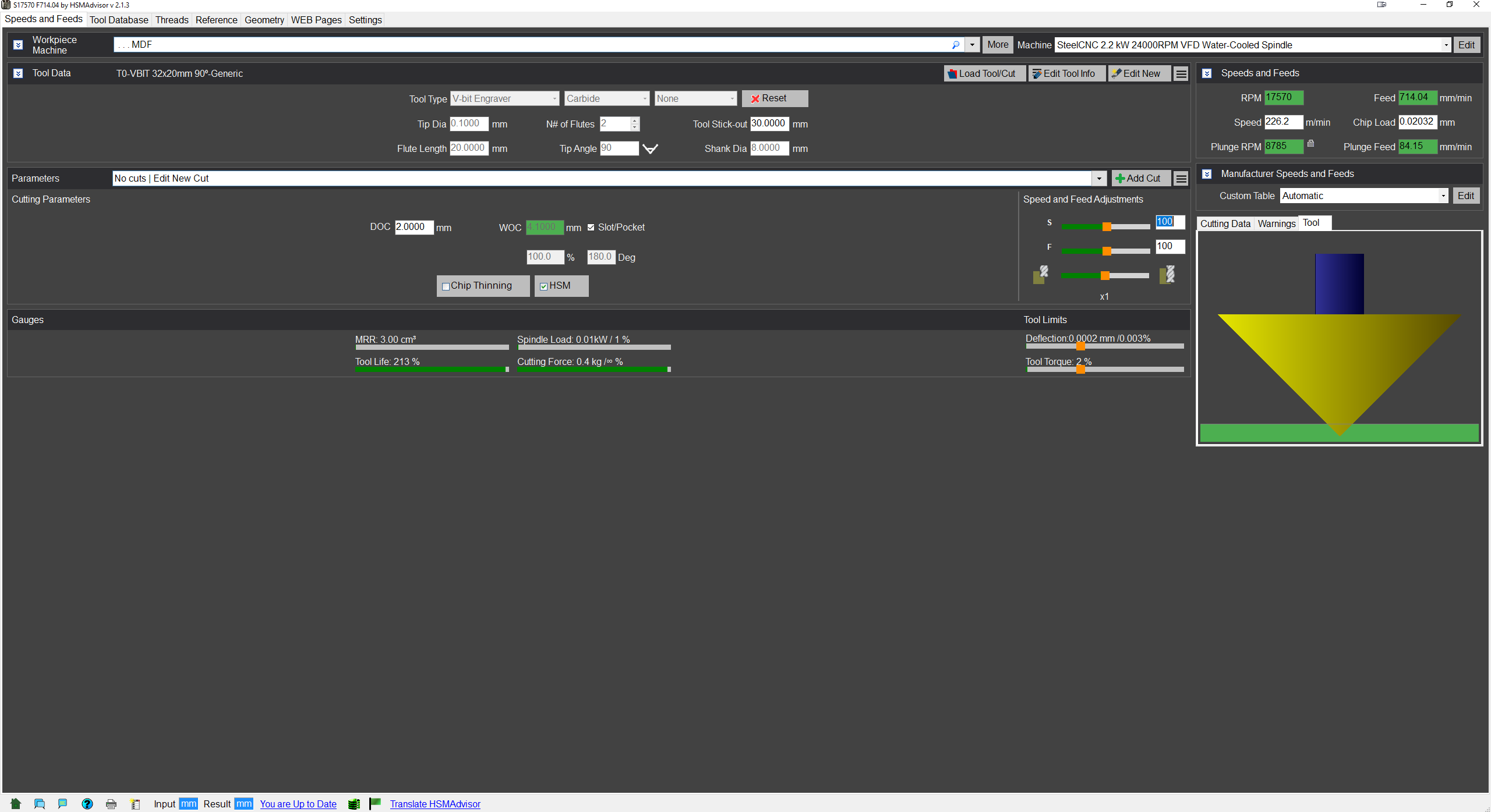Toggle the HSM checkbox
Viewport: 1491px width, 812px height.
543,286
